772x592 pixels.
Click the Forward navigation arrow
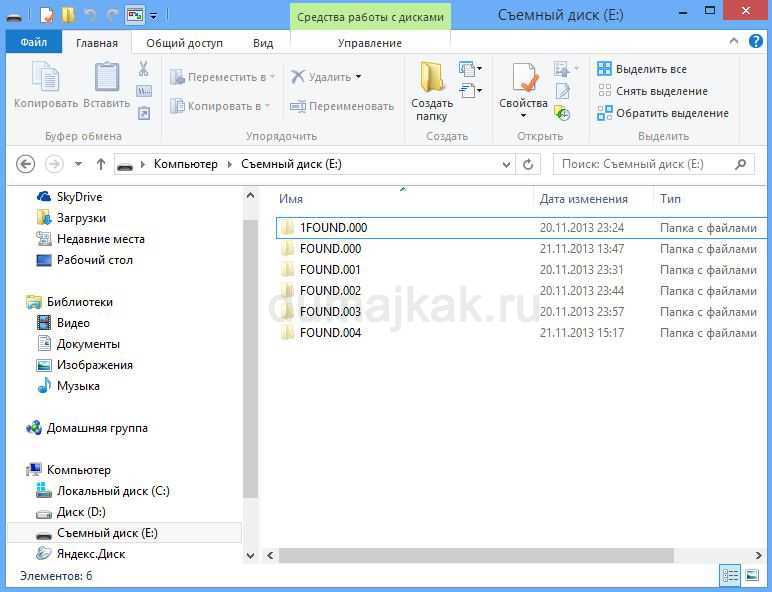[54, 164]
